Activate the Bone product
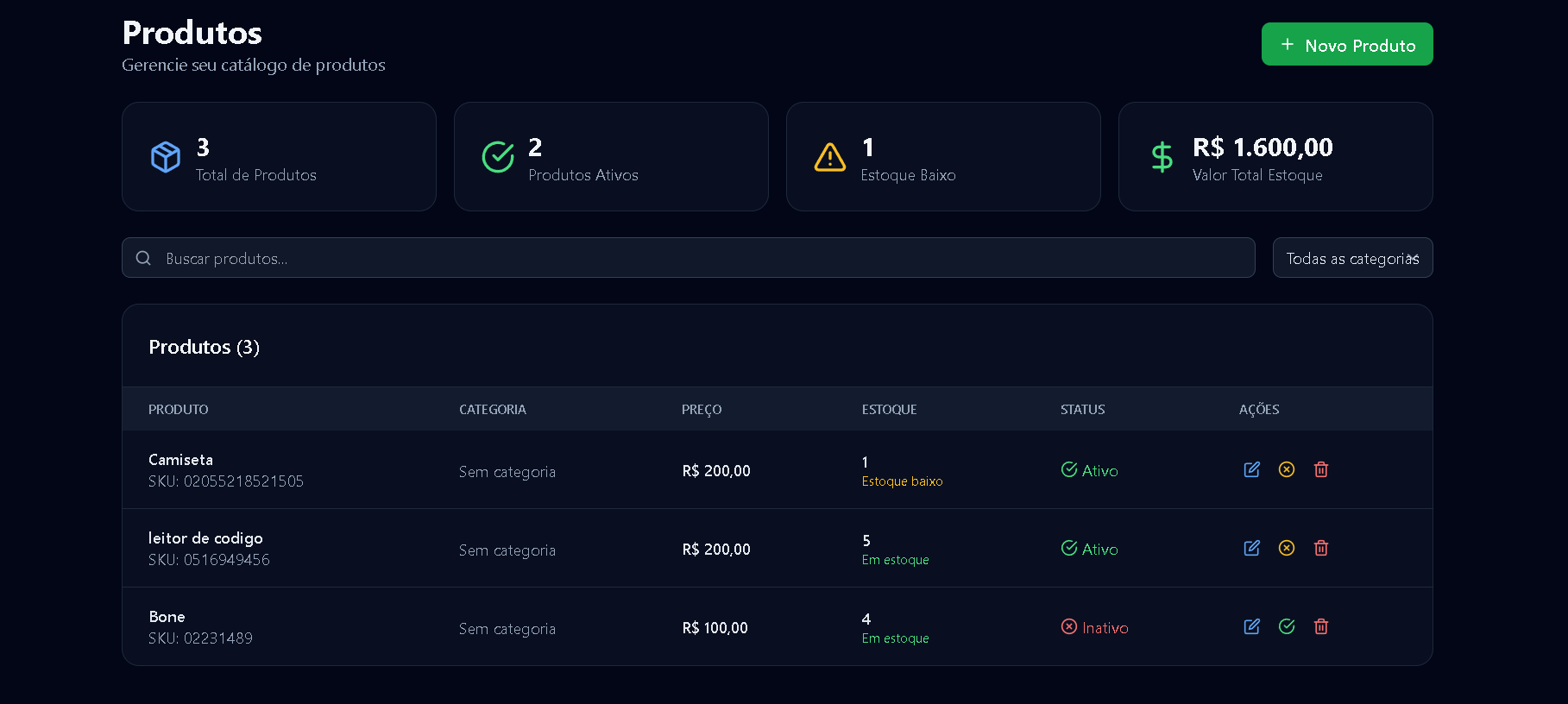 click(x=1286, y=626)
